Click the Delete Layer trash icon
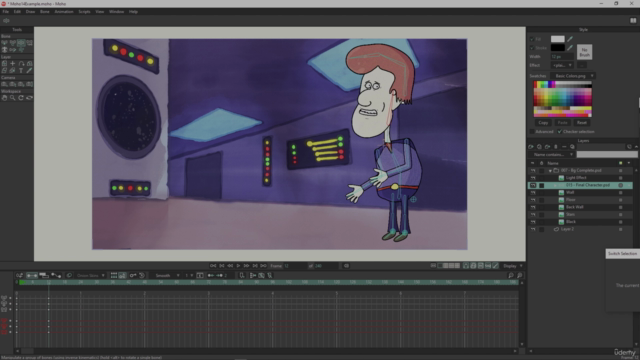Viewport: 640px width, 360px height. click(x=556, y=147)
